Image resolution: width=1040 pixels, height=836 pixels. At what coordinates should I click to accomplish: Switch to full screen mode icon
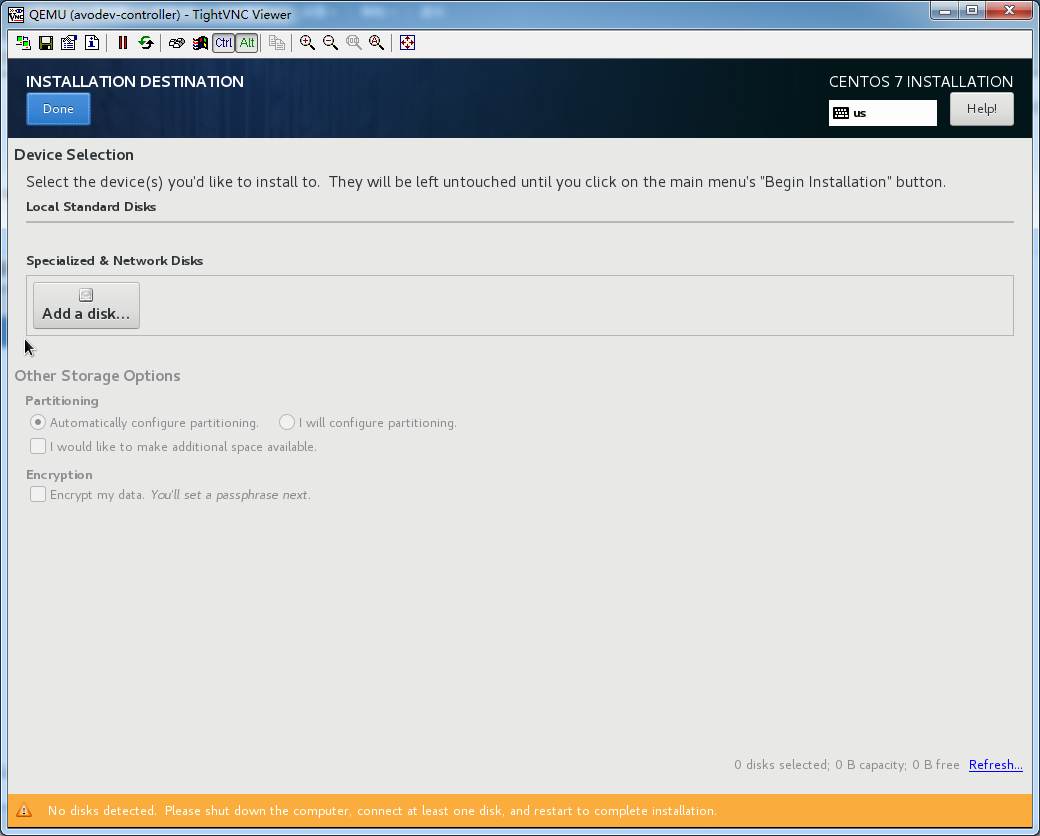coord(407,43)
